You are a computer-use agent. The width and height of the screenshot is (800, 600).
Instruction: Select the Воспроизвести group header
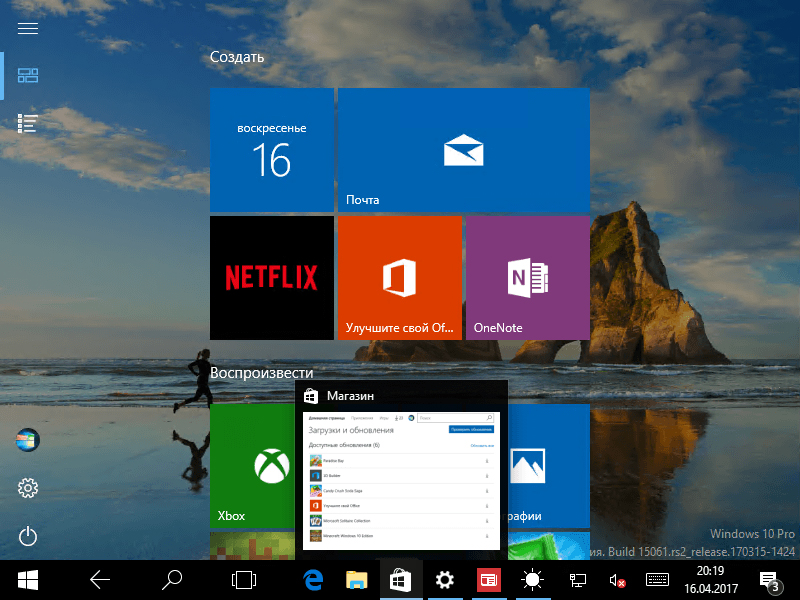tap(262, 373)
